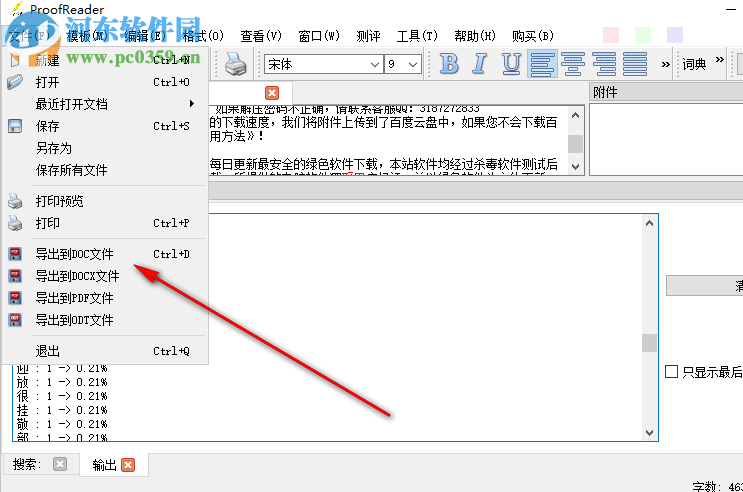743x492 pixels.
Task: Click the printer icon beside 打印
Action: pos(15,223)
